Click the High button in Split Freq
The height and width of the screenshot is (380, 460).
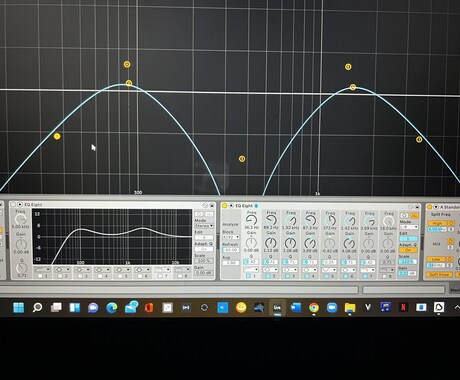pyautogui.click(x=437, y=223)
